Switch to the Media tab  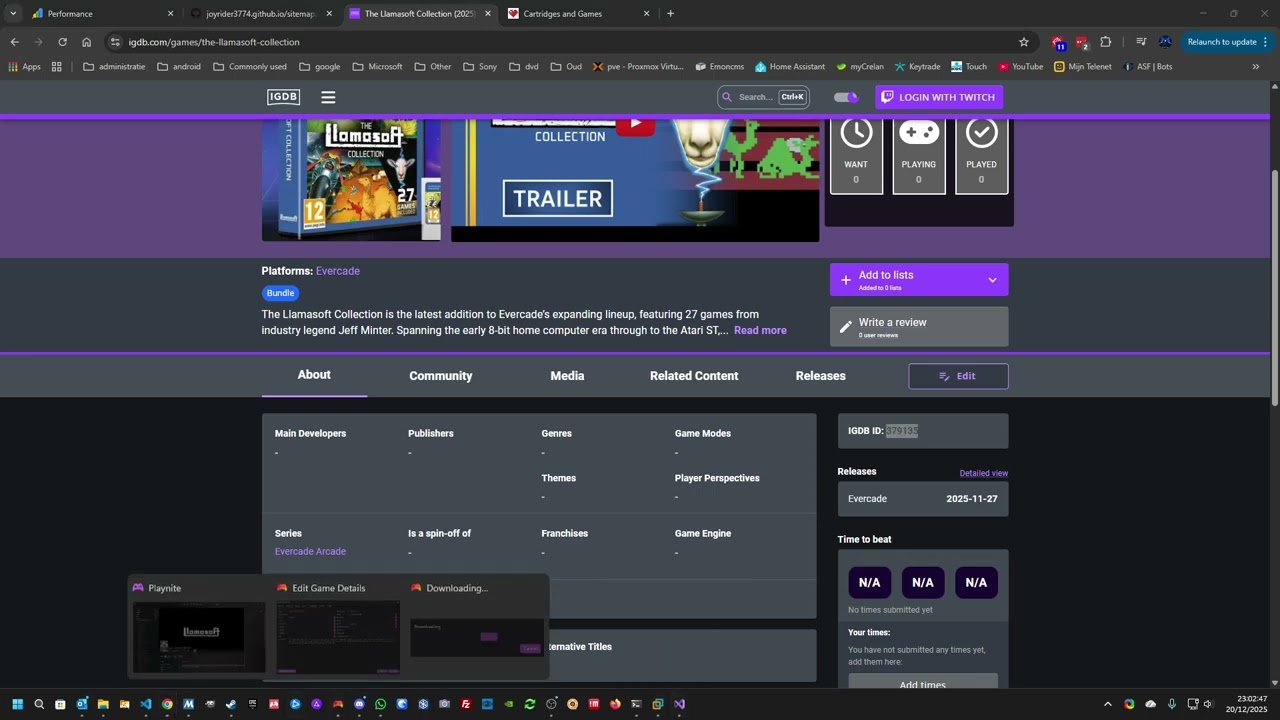tap(567, 376)
